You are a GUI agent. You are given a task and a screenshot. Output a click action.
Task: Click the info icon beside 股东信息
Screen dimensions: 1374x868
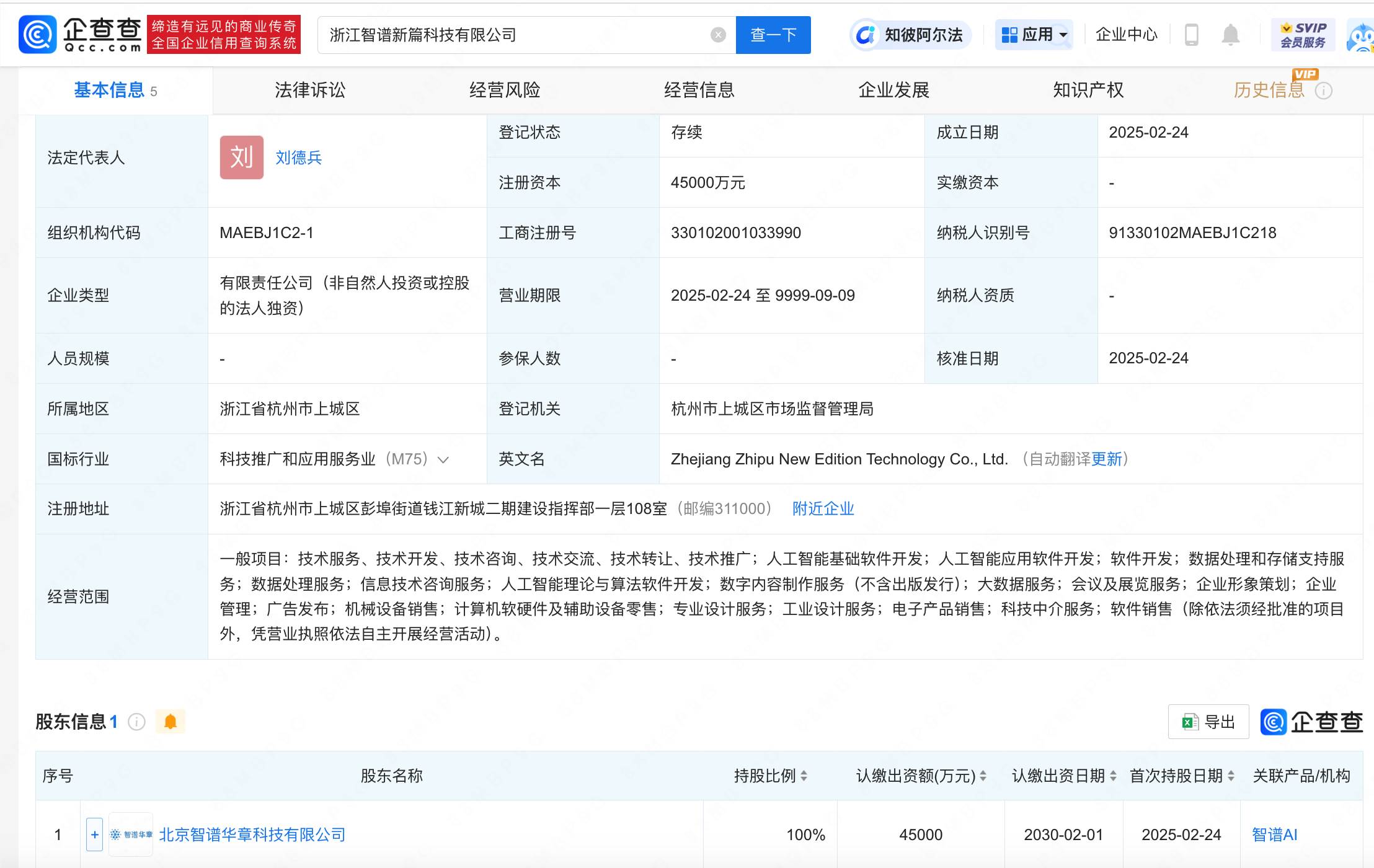click(x=136, y=722)
